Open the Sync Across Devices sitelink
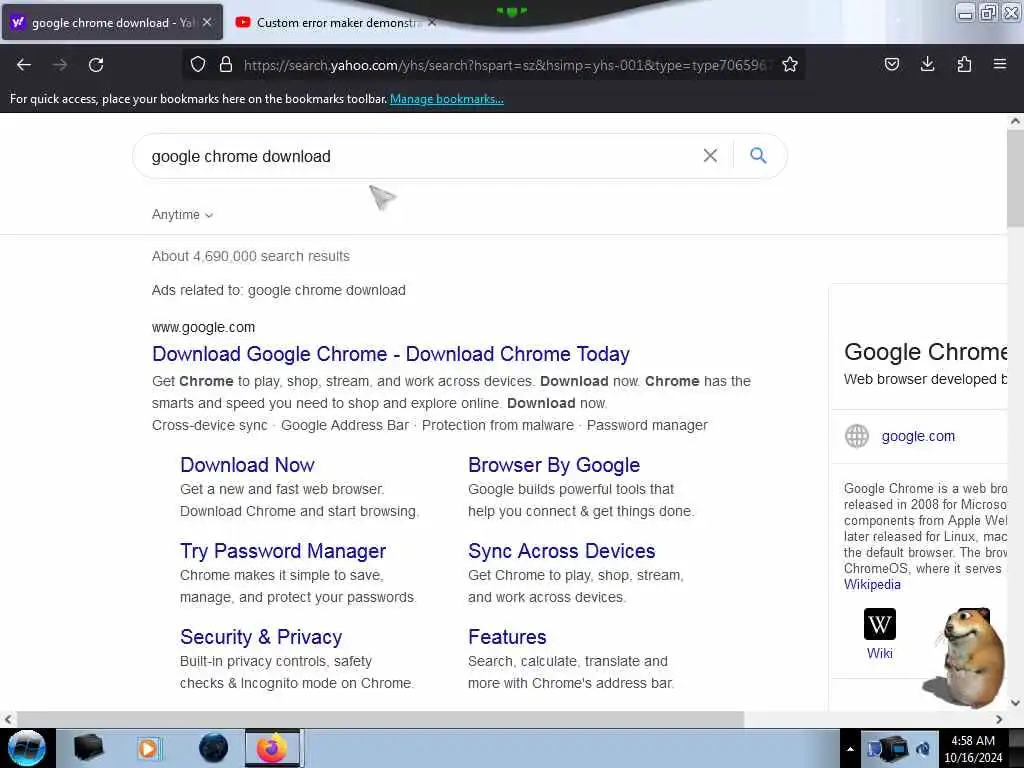The height and width of the screenshot is (768, 1024). (x=561, y=551)
